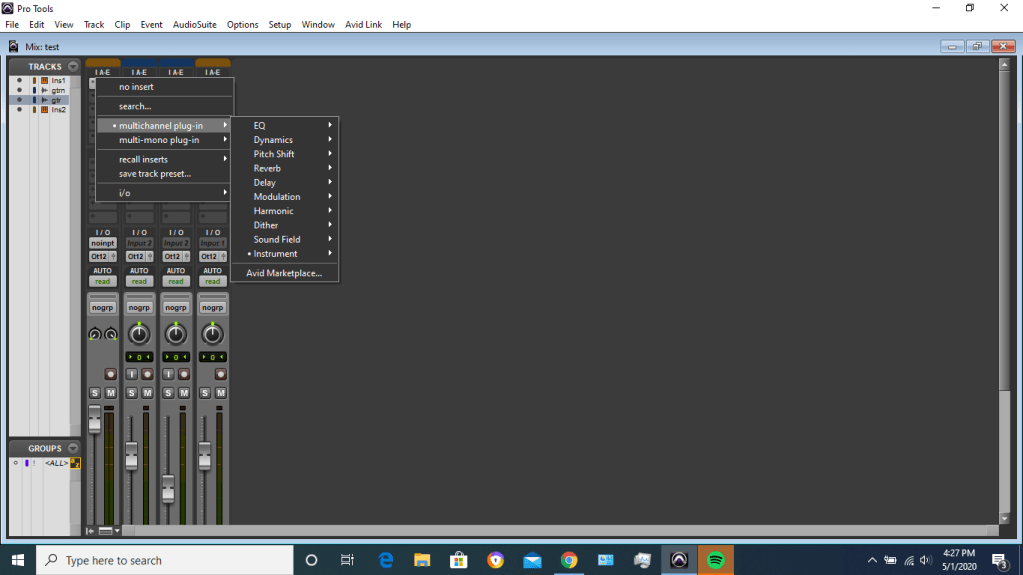This screenshot has width=1023, height=575.
Task: Open Google Chrome from the taskbar
Action: (569, 560)
